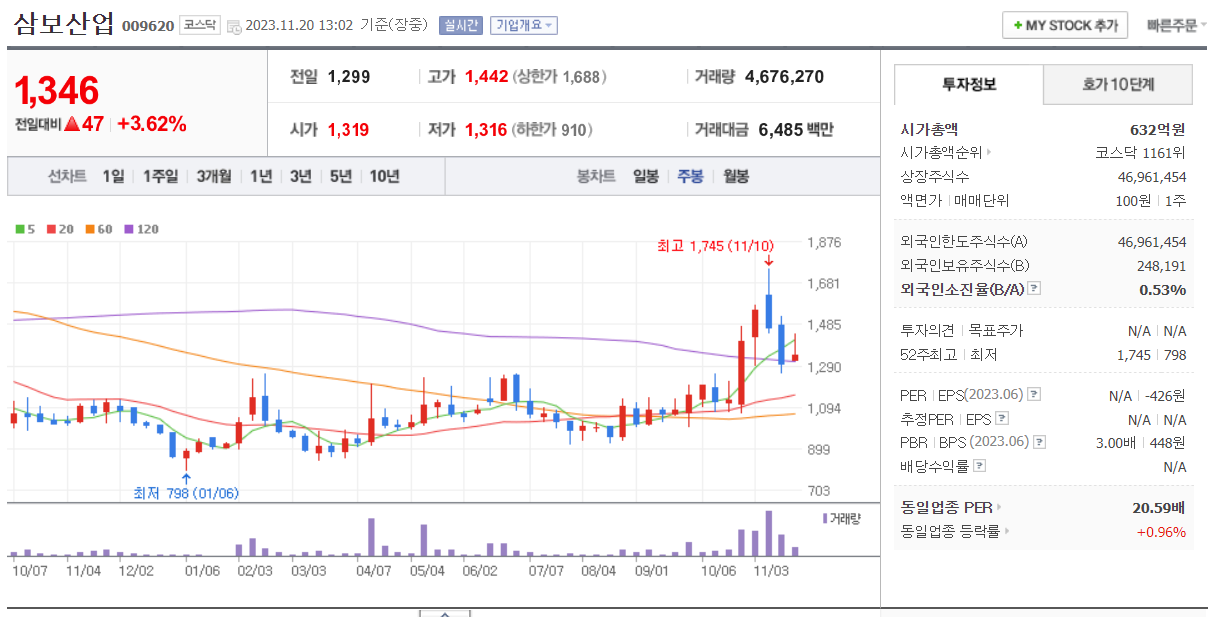Click the 최저 798 (01/06) chart marker
Viewport: 1210px width, 617px height.
186,493
